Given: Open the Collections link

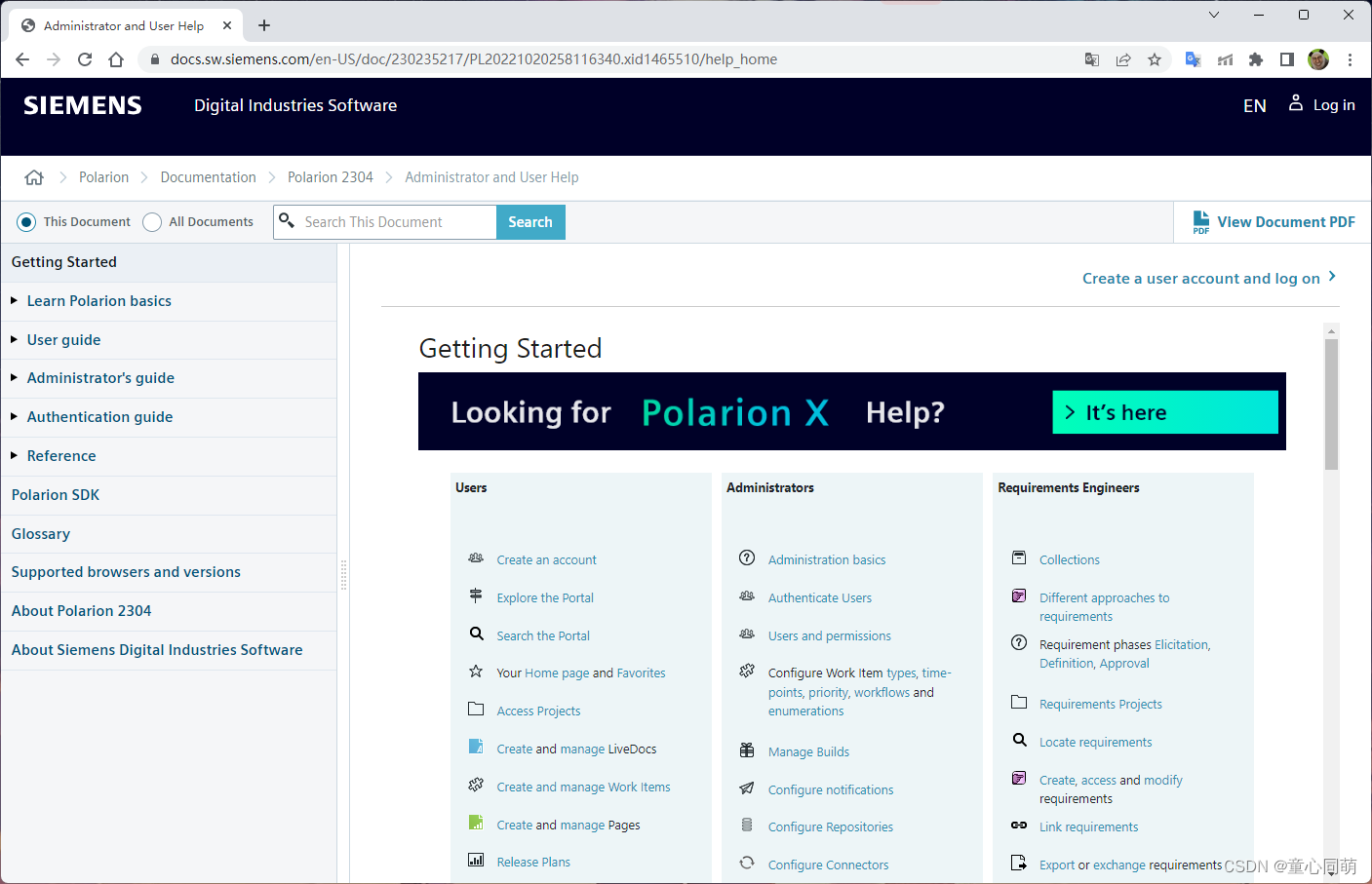Looking at the screenshot, I should (1070, 560).
